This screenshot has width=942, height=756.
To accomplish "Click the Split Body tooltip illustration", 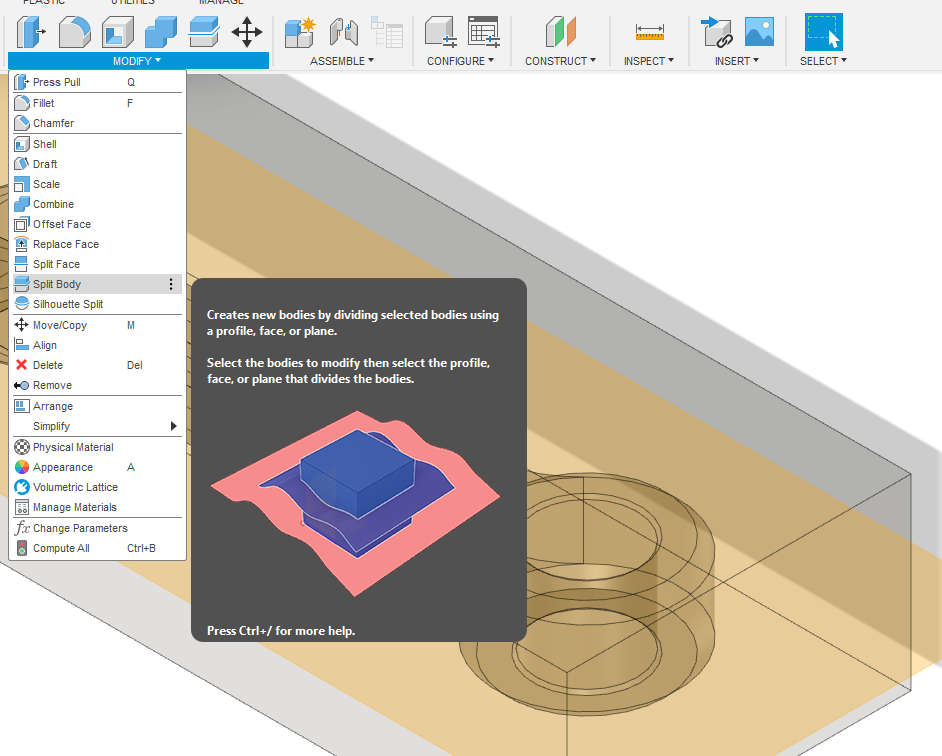I will (355, 504).
